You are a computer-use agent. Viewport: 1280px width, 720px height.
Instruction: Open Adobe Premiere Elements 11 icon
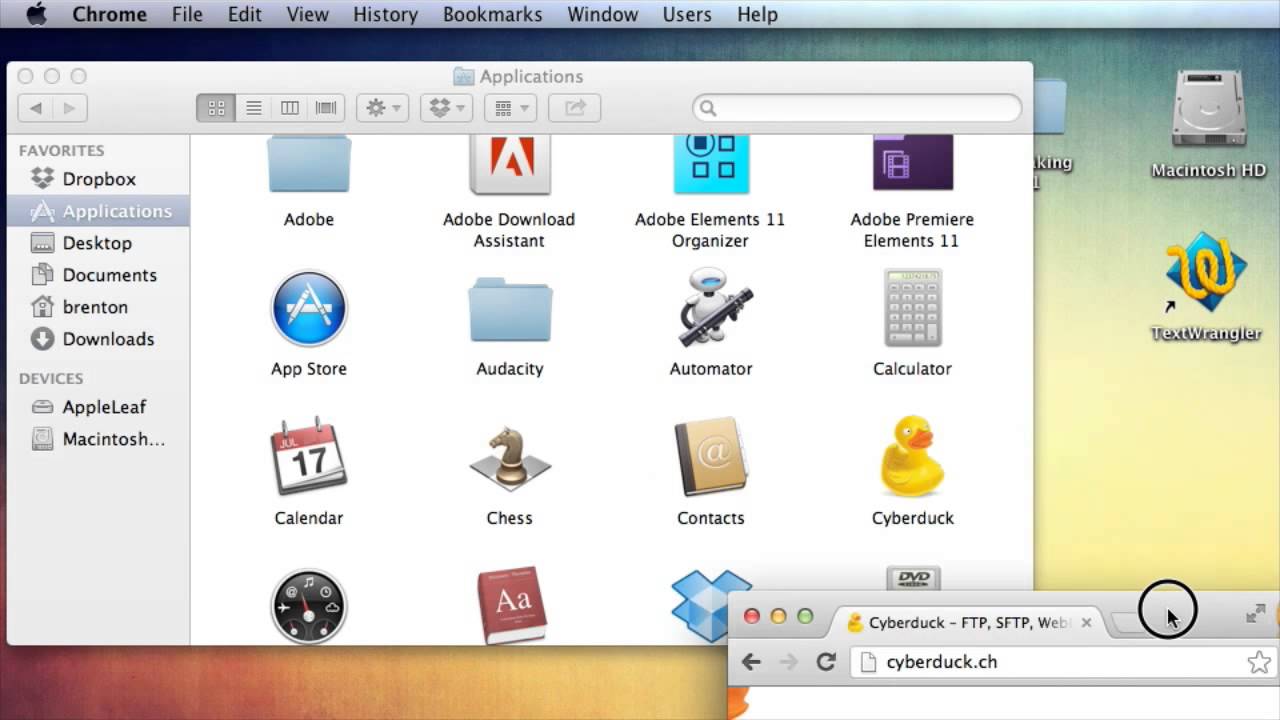[912, 165]
